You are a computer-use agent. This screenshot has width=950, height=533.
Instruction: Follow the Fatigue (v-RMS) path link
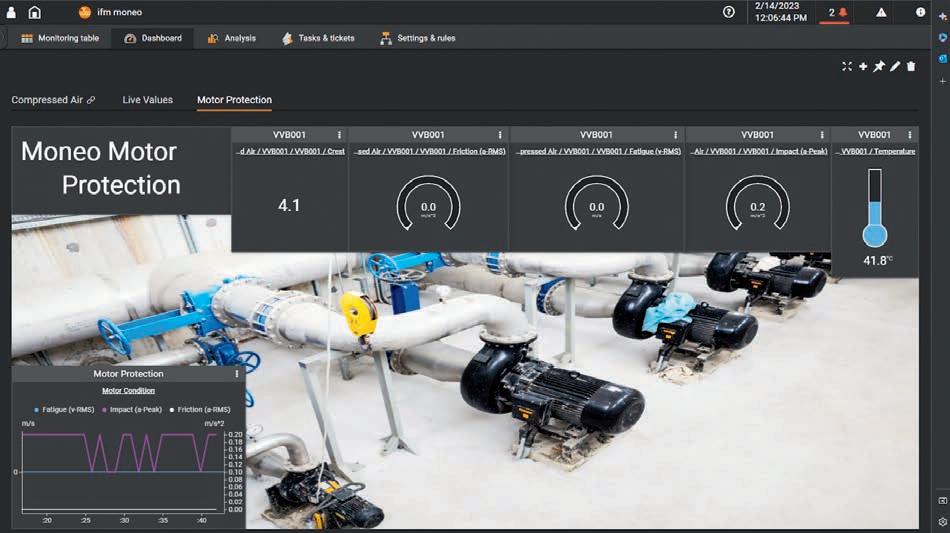tap(599, 151)
